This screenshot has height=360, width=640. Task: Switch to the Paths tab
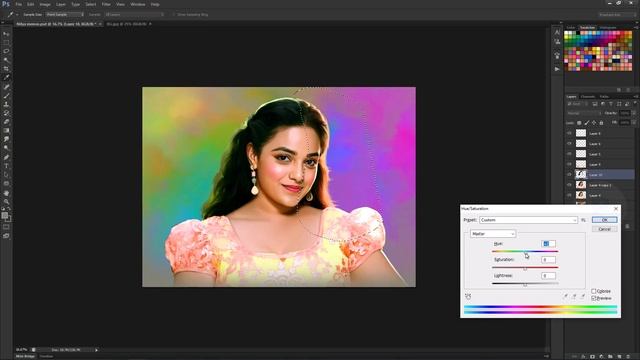[x=604, y=97]
